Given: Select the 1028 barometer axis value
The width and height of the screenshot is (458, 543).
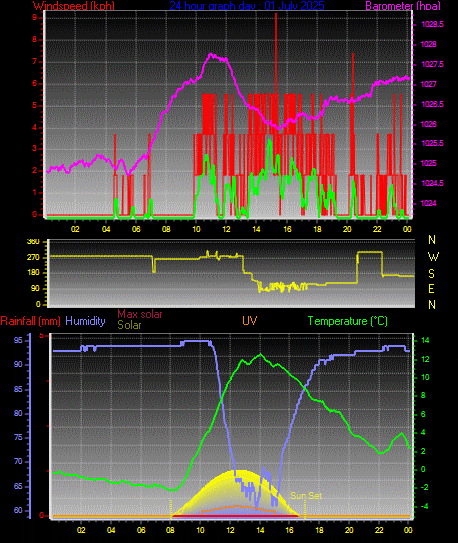Looking at the screenshot, I should [429, 44].
